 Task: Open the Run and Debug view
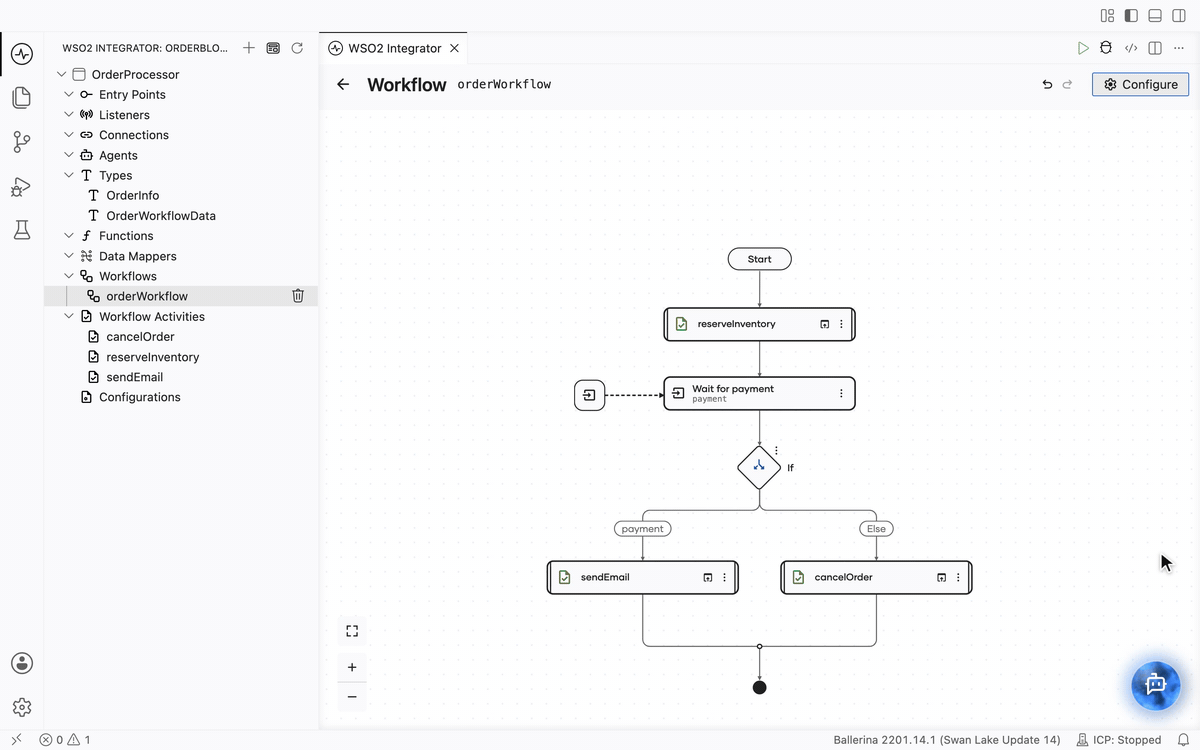pyautogui.click(x=22, y=187)
